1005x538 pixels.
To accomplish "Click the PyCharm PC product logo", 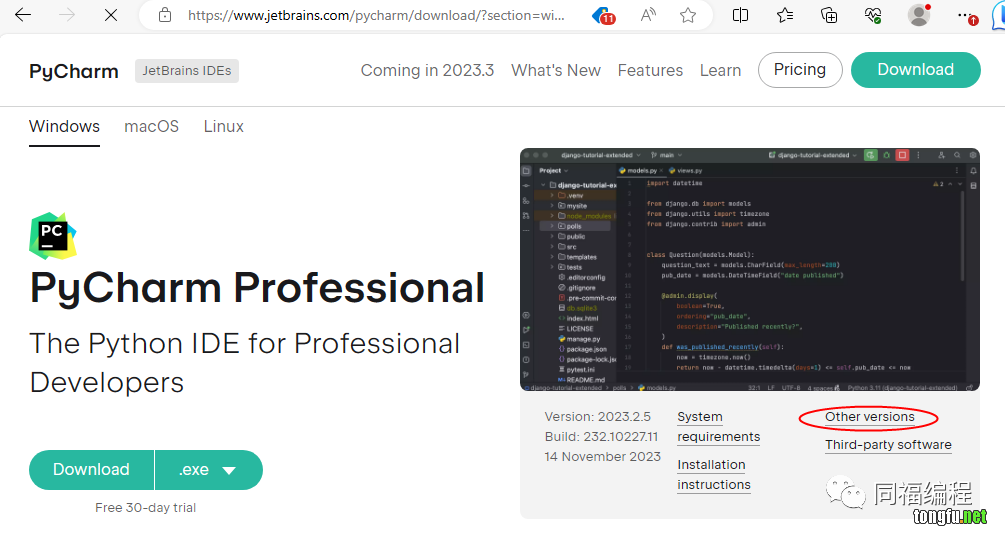I will pos(53,235).
